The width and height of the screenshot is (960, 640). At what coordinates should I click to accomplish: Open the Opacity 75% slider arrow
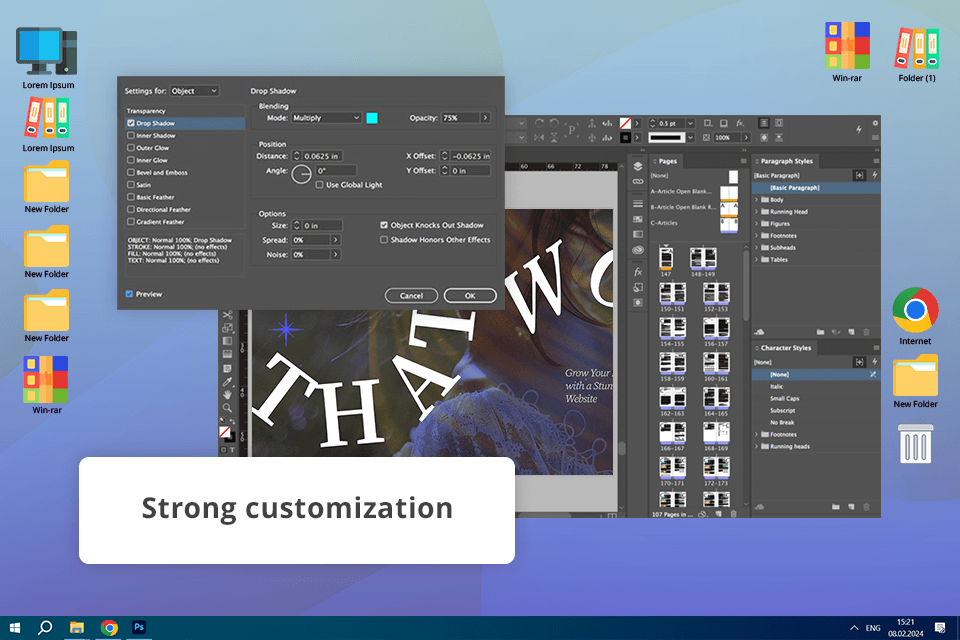485,118
